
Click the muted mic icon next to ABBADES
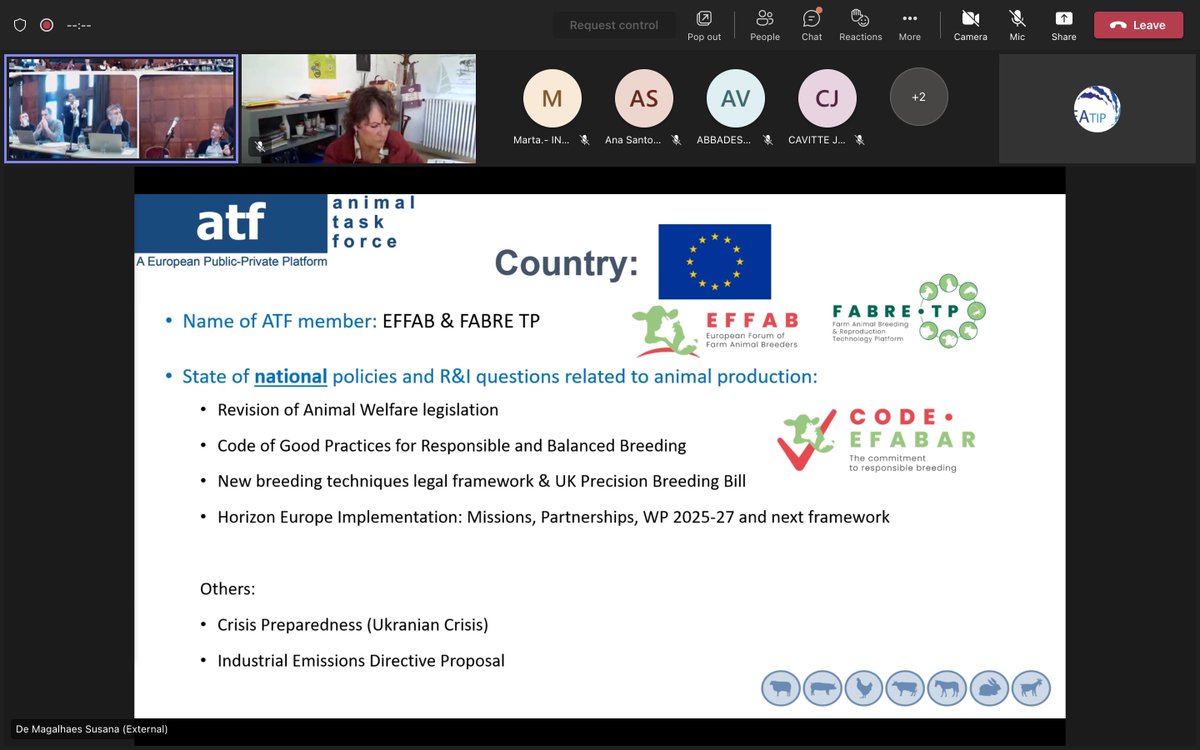click(x=767, y=140)
